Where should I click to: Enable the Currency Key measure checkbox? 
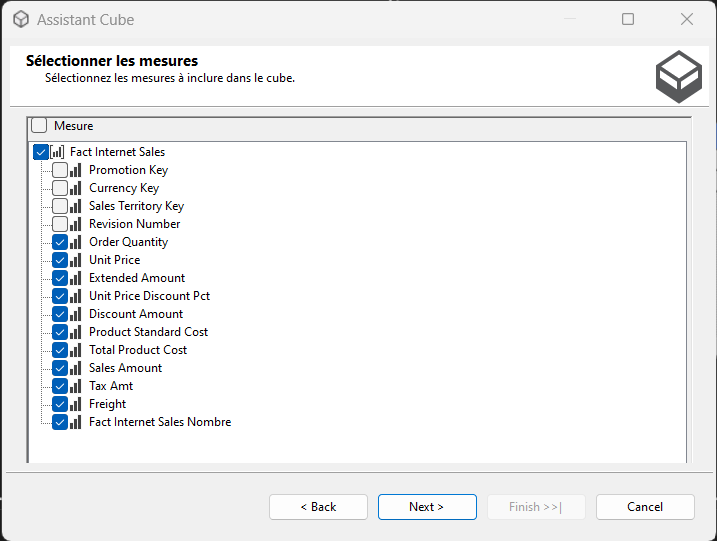click(x=60, y=188)
